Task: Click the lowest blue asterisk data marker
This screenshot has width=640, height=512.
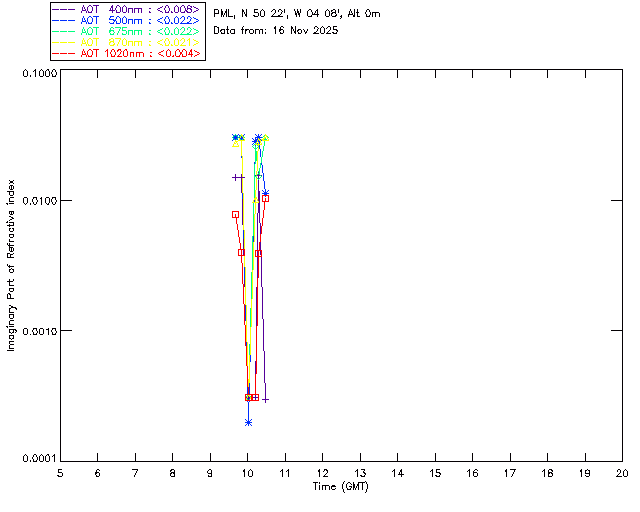Action: pos(248,422)
